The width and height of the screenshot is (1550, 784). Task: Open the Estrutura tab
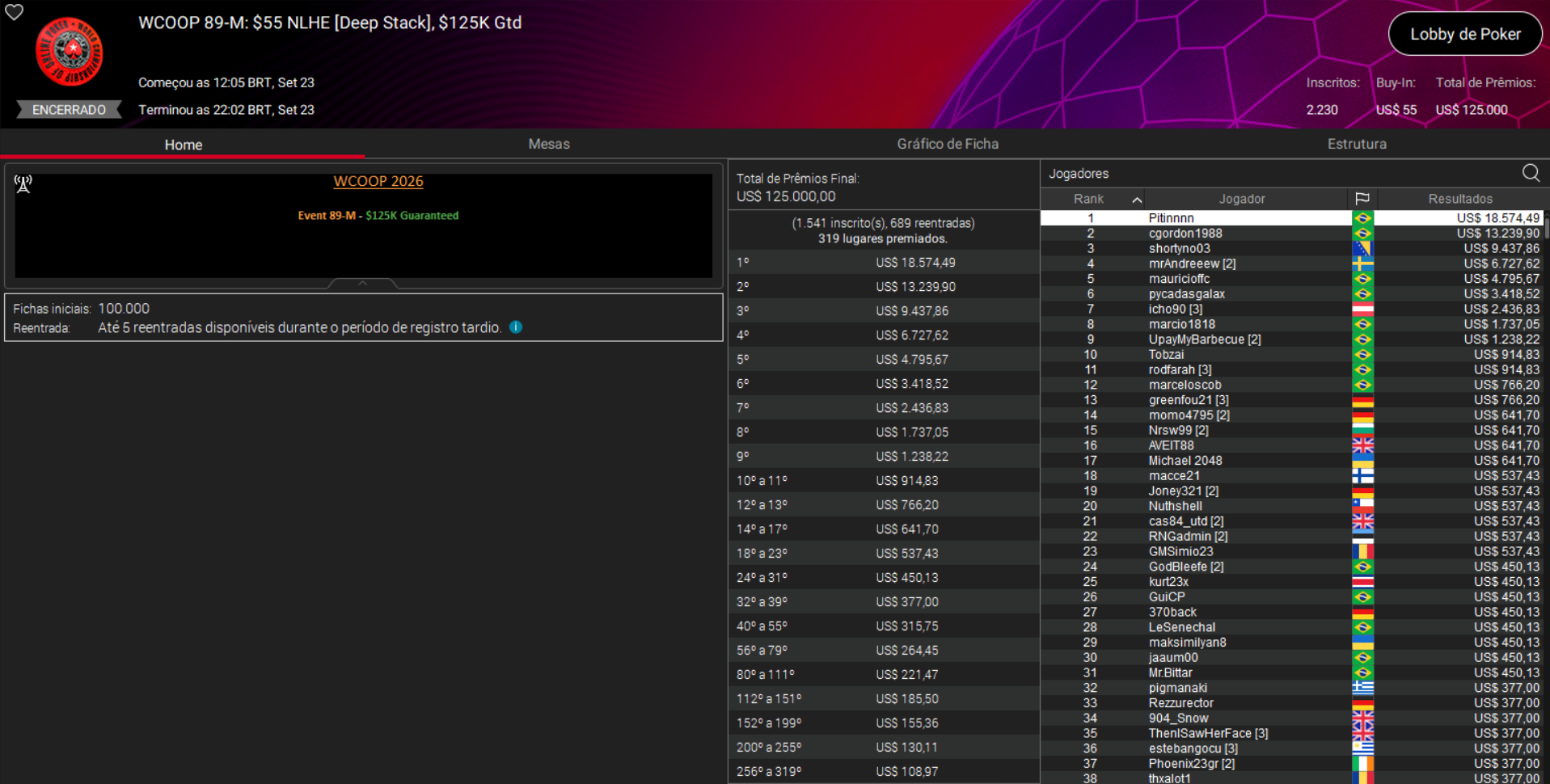click(1357, 144)
